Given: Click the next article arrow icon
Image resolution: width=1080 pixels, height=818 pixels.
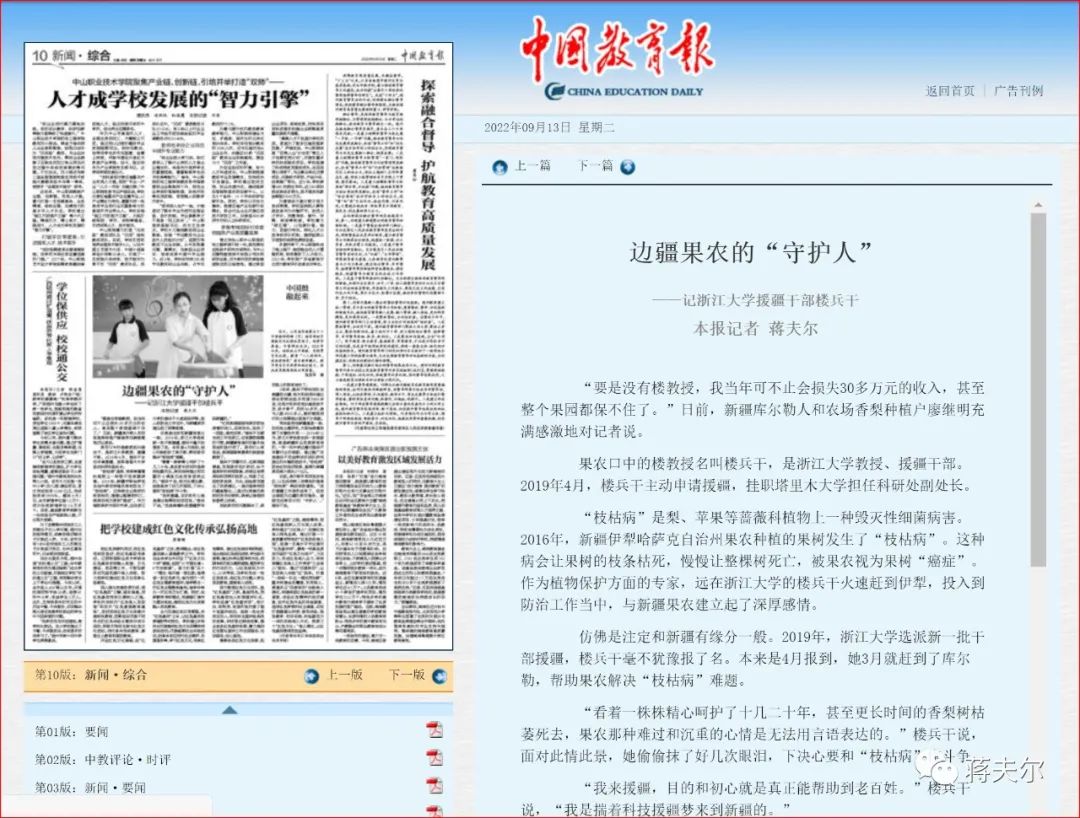Looking at the screenshot, I should click(627, 167).
